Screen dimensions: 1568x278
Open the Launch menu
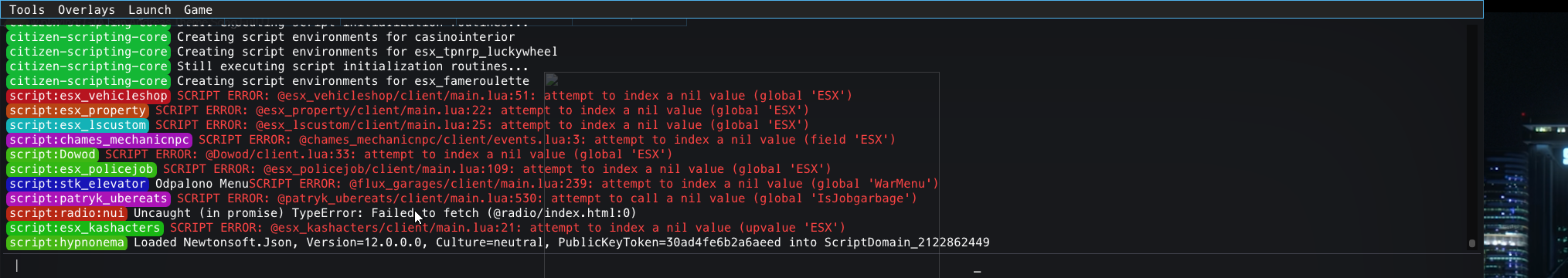pyautogui.click(x=150, y=10)
